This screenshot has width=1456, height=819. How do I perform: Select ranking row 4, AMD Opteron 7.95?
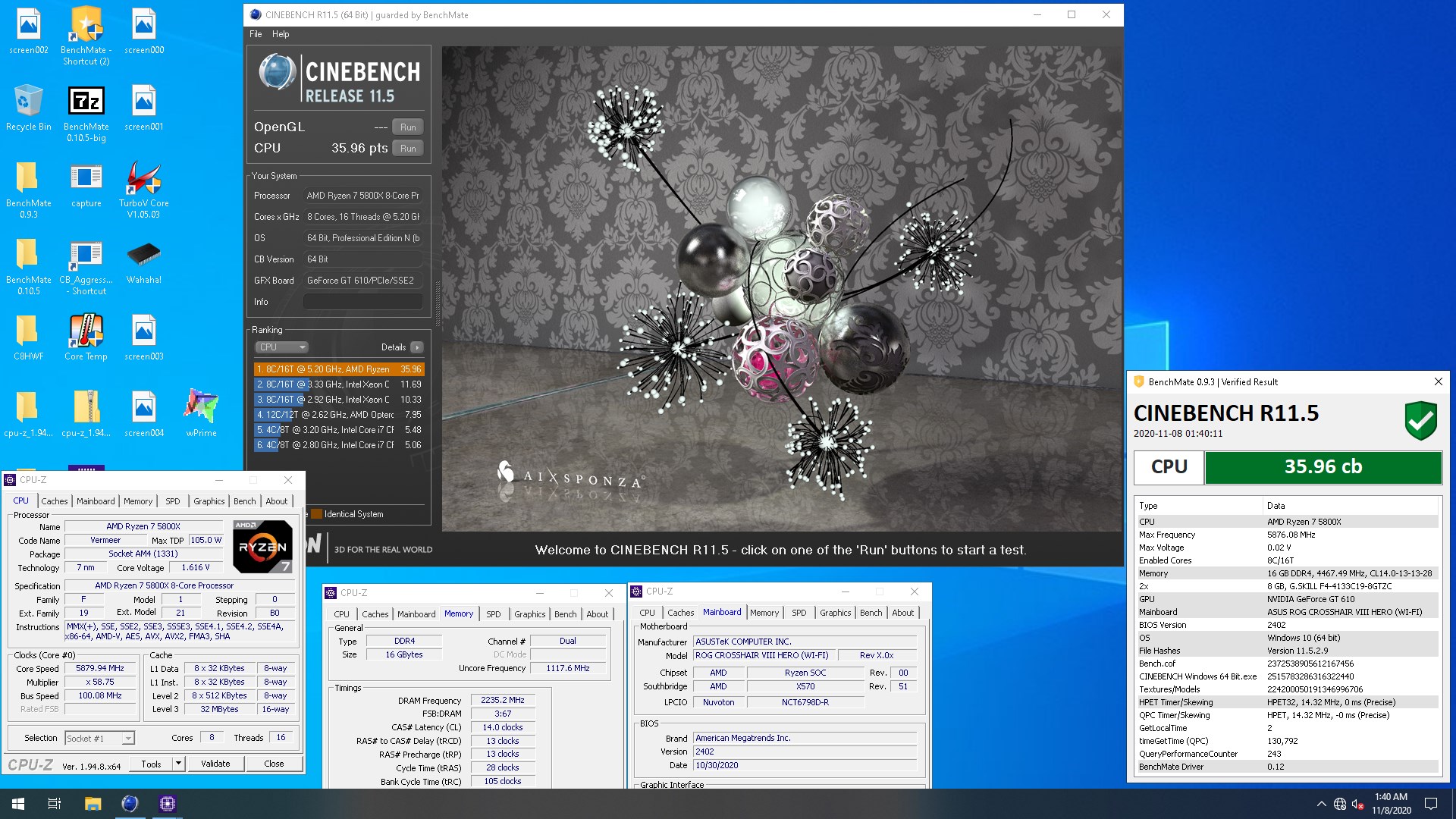[x=339, y=415]
